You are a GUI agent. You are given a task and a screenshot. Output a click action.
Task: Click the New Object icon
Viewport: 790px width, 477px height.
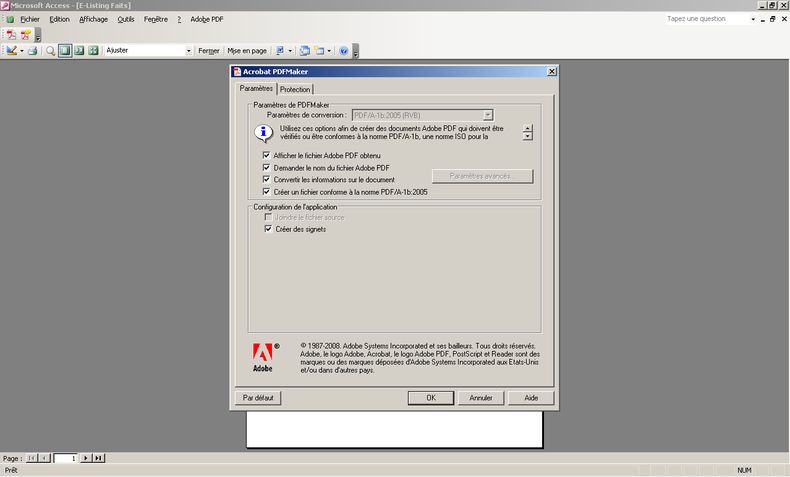[319, 50]
